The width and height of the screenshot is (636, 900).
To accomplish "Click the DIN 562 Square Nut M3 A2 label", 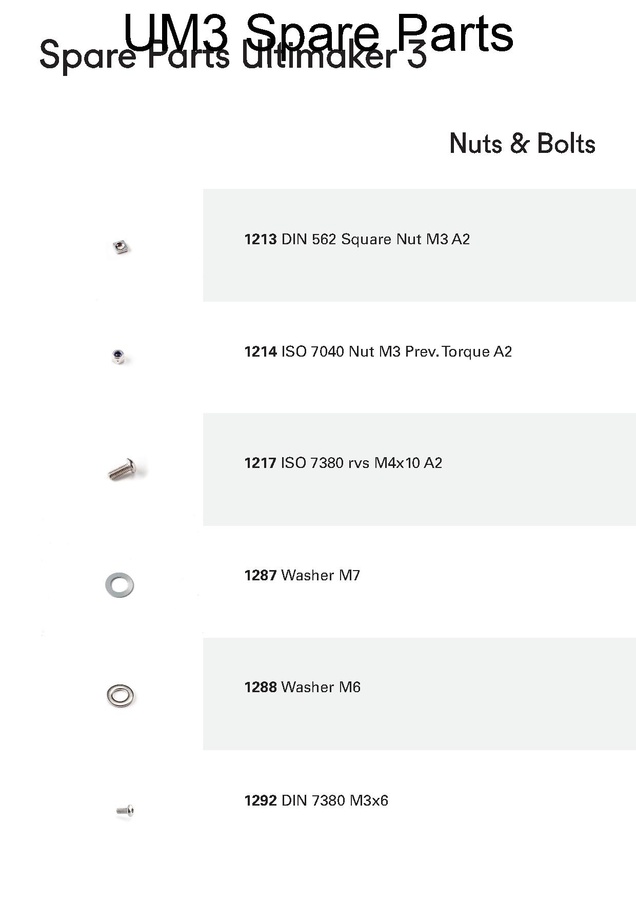I will tap(375, 239).
